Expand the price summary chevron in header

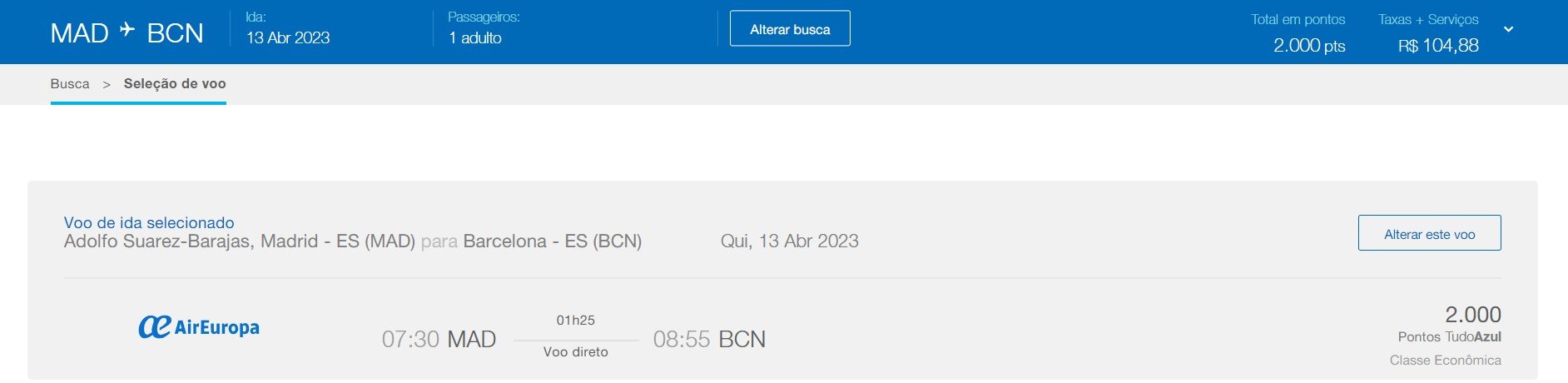coord(1508,29)
